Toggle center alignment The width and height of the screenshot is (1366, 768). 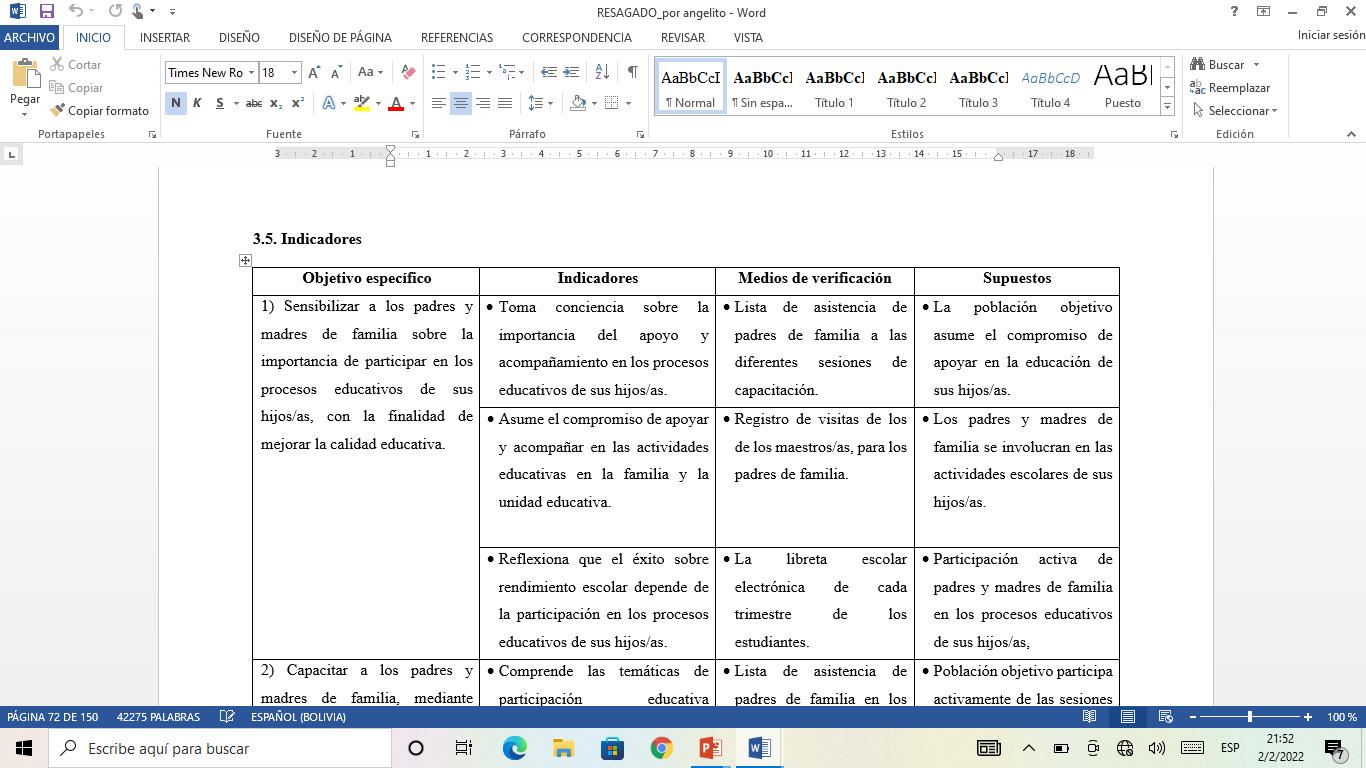(461, 103)
